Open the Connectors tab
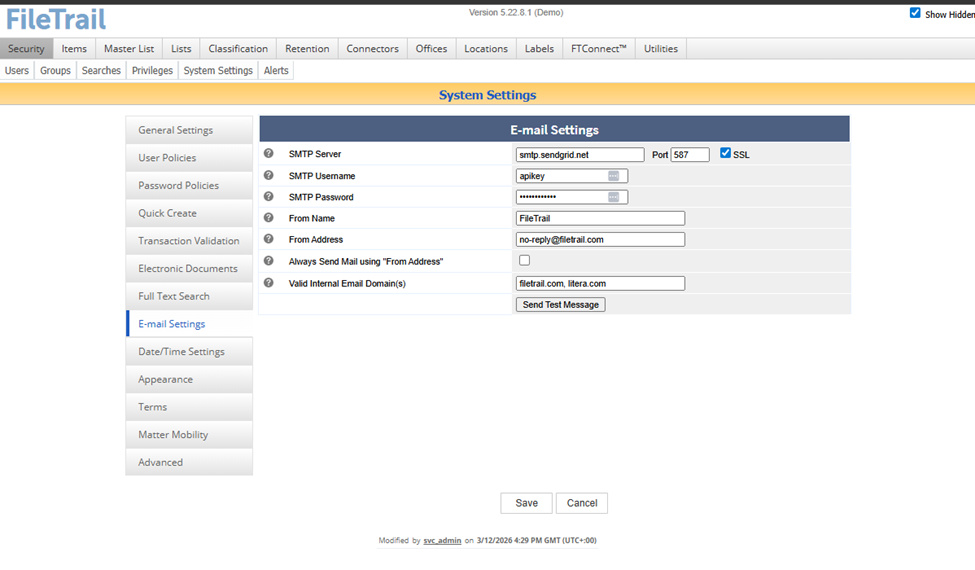975x570 pixels. point(372,48)
